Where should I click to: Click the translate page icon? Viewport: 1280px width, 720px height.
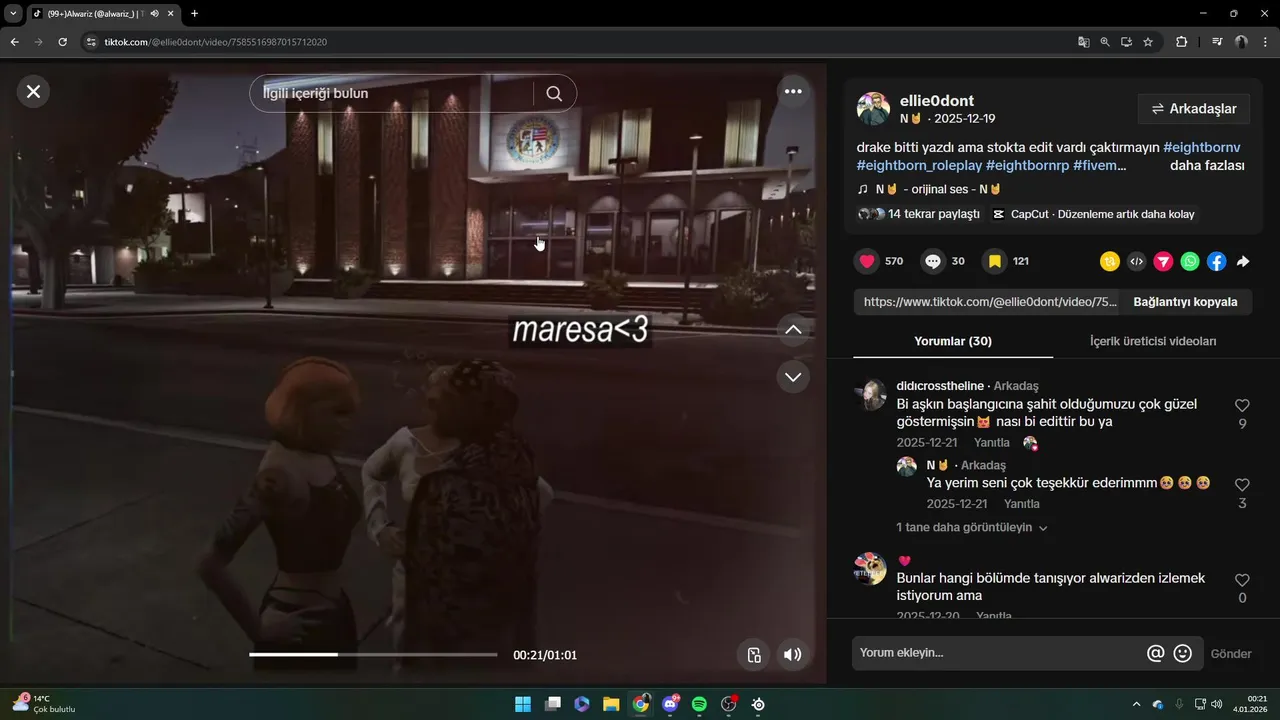(1084, 42)
